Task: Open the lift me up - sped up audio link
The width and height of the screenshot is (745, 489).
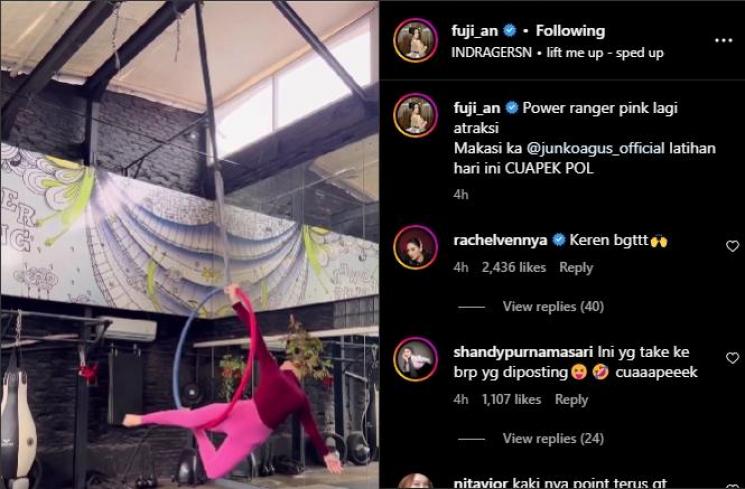Action: point(604,53)
